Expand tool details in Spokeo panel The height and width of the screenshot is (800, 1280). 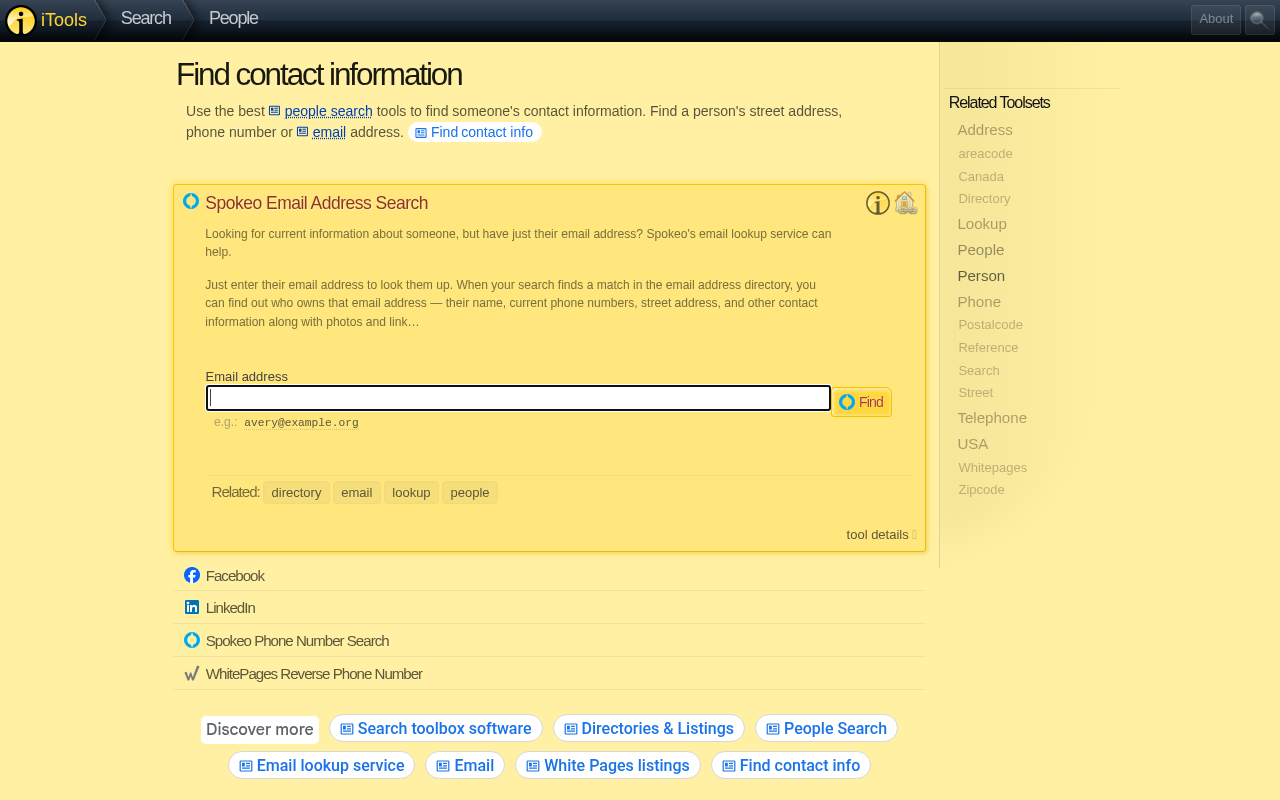(881, 535)
